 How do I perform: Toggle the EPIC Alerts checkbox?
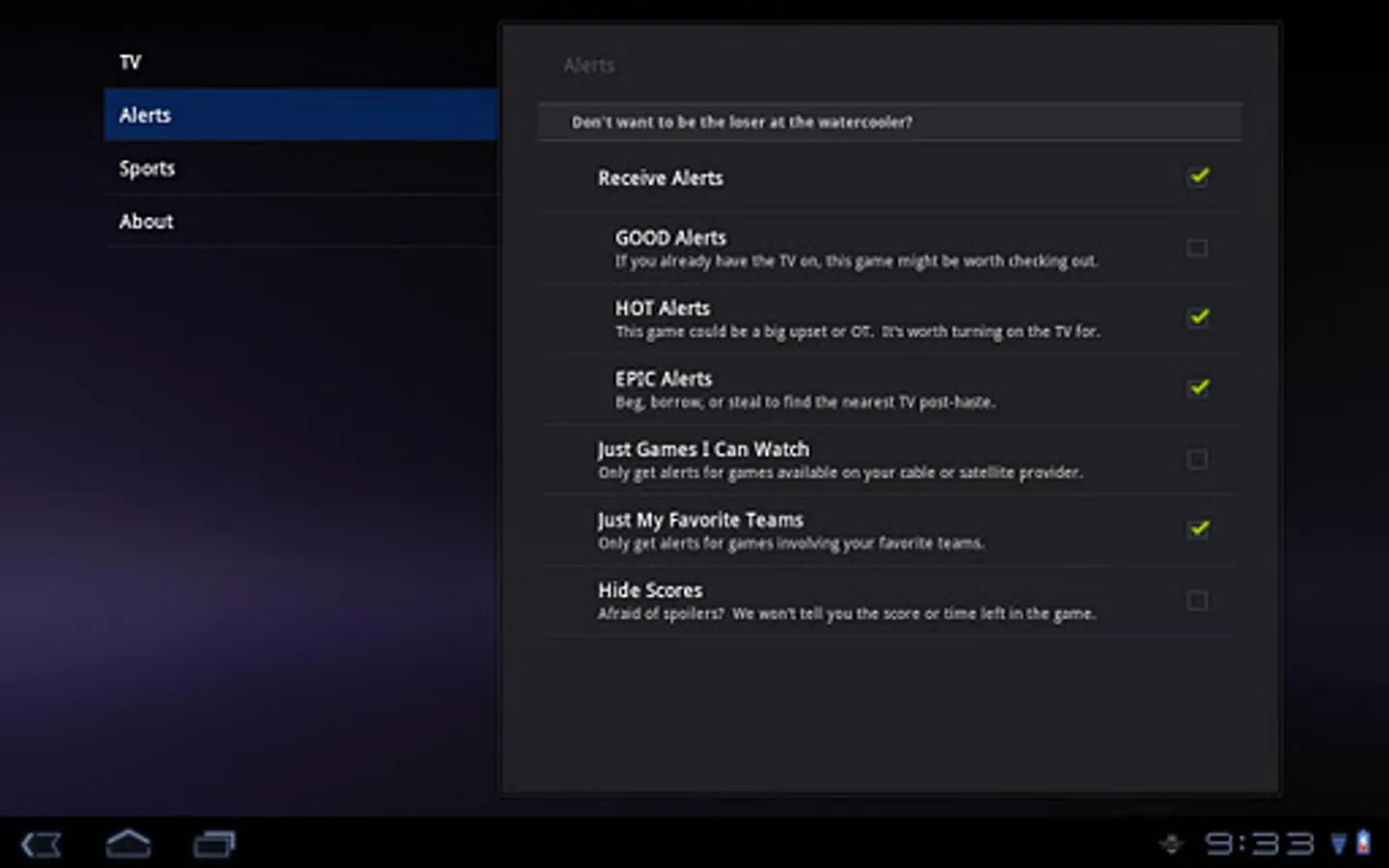pyautogui.click(x=1198, y=388)
